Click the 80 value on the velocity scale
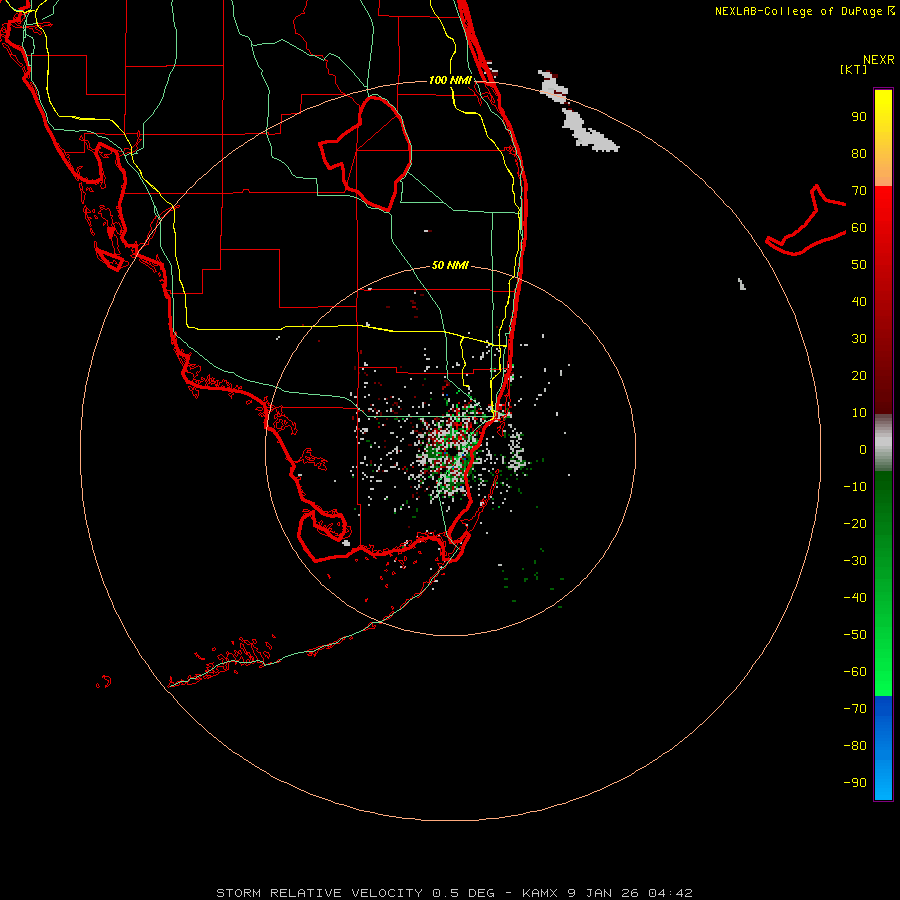This screenshot has width=900, height=900. [x=859, y=154]
